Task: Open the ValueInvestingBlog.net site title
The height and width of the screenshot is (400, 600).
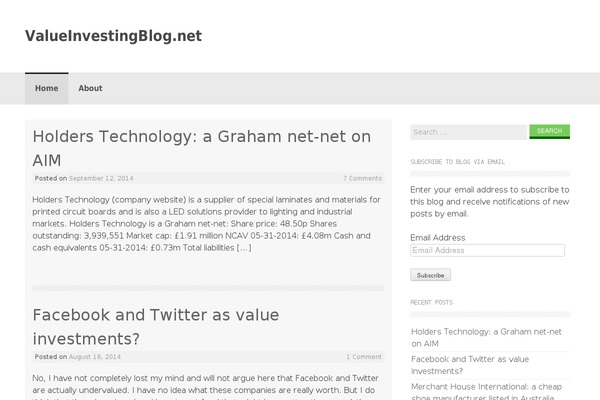Action: pyautogui.click(x=113, y=36)
